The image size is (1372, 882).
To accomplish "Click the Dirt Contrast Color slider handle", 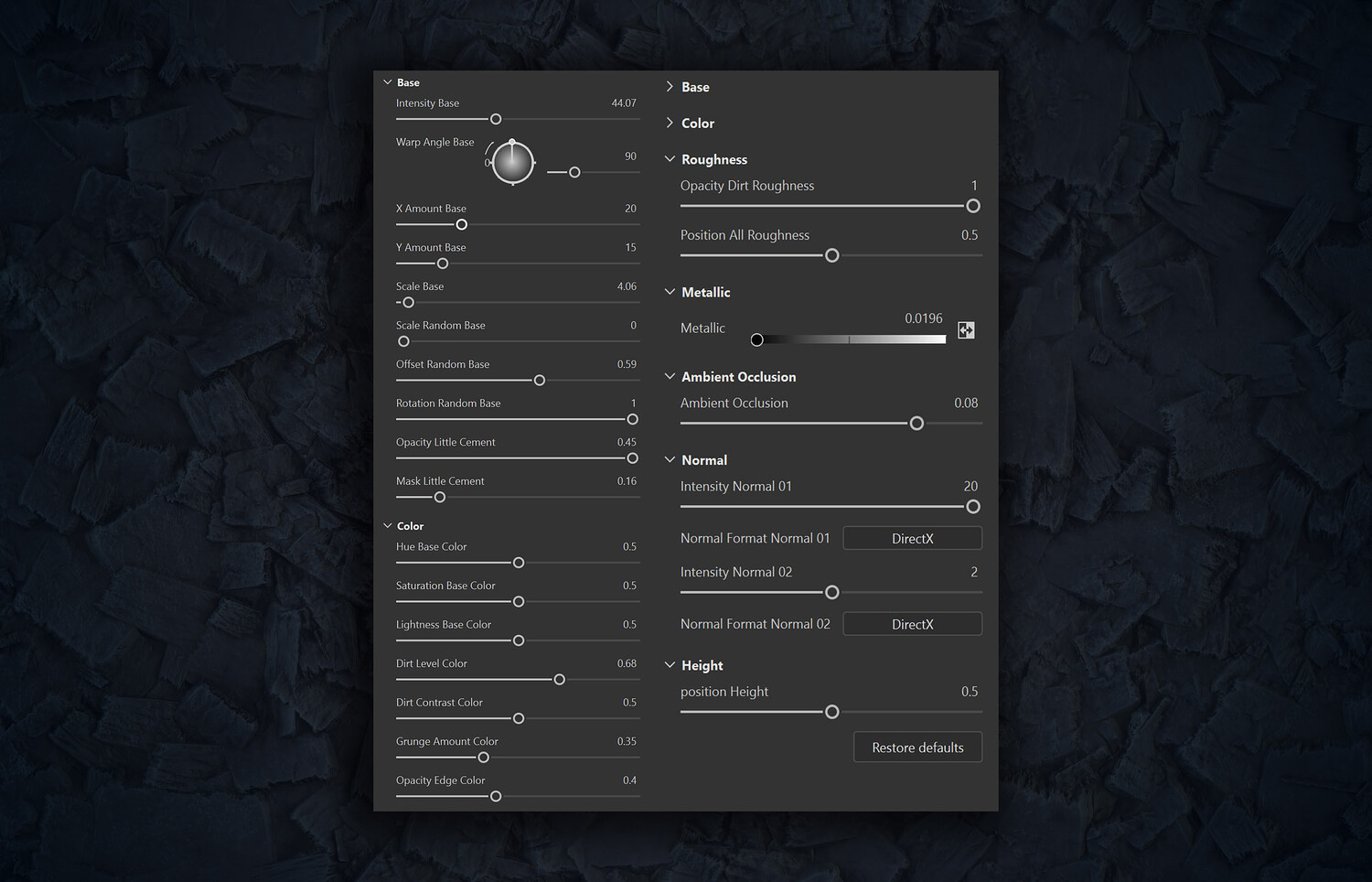I will pyautogui.click(x=519, y=718).
